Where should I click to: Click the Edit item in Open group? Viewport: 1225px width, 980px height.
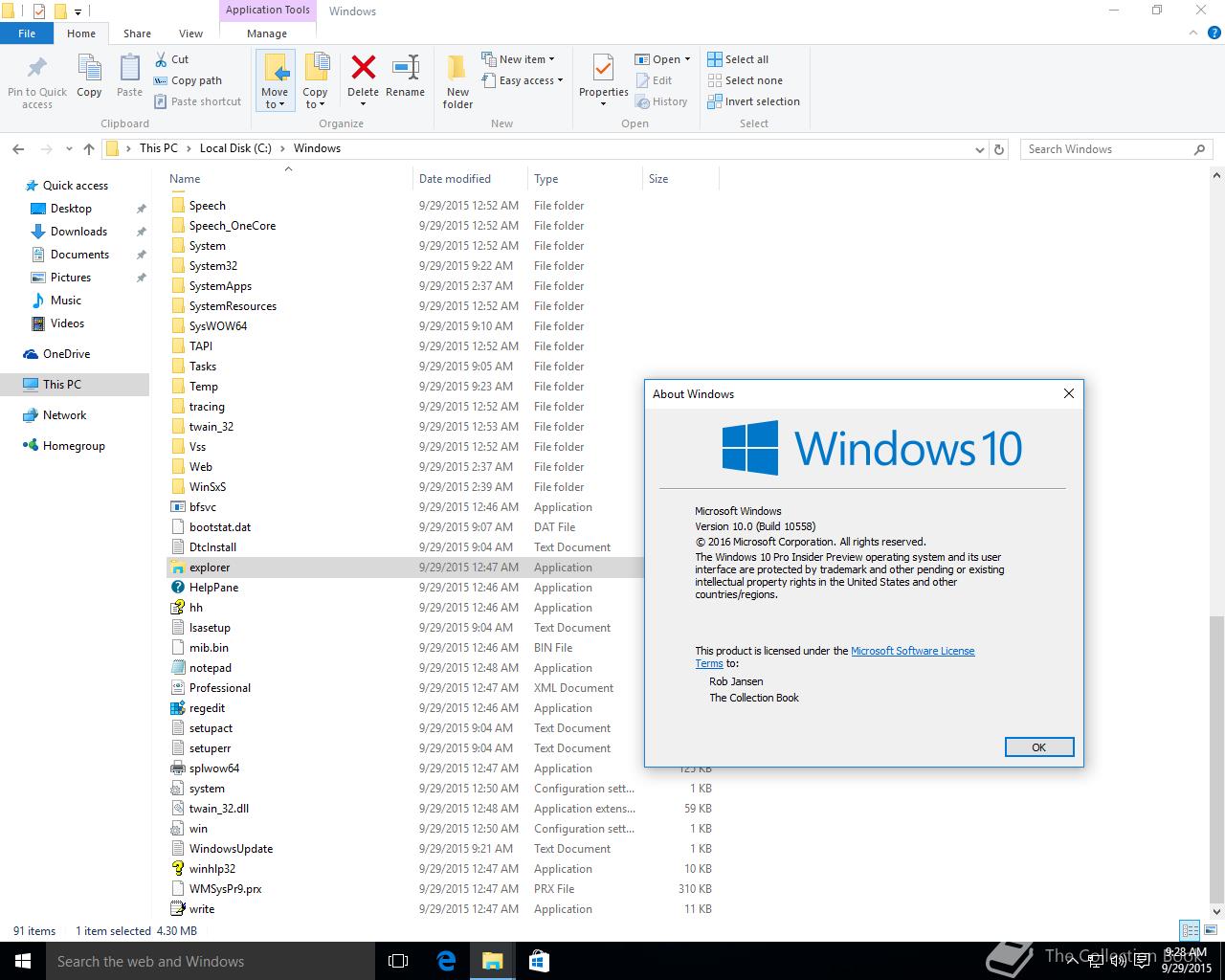pyautogui.click(x=653, y=80)
